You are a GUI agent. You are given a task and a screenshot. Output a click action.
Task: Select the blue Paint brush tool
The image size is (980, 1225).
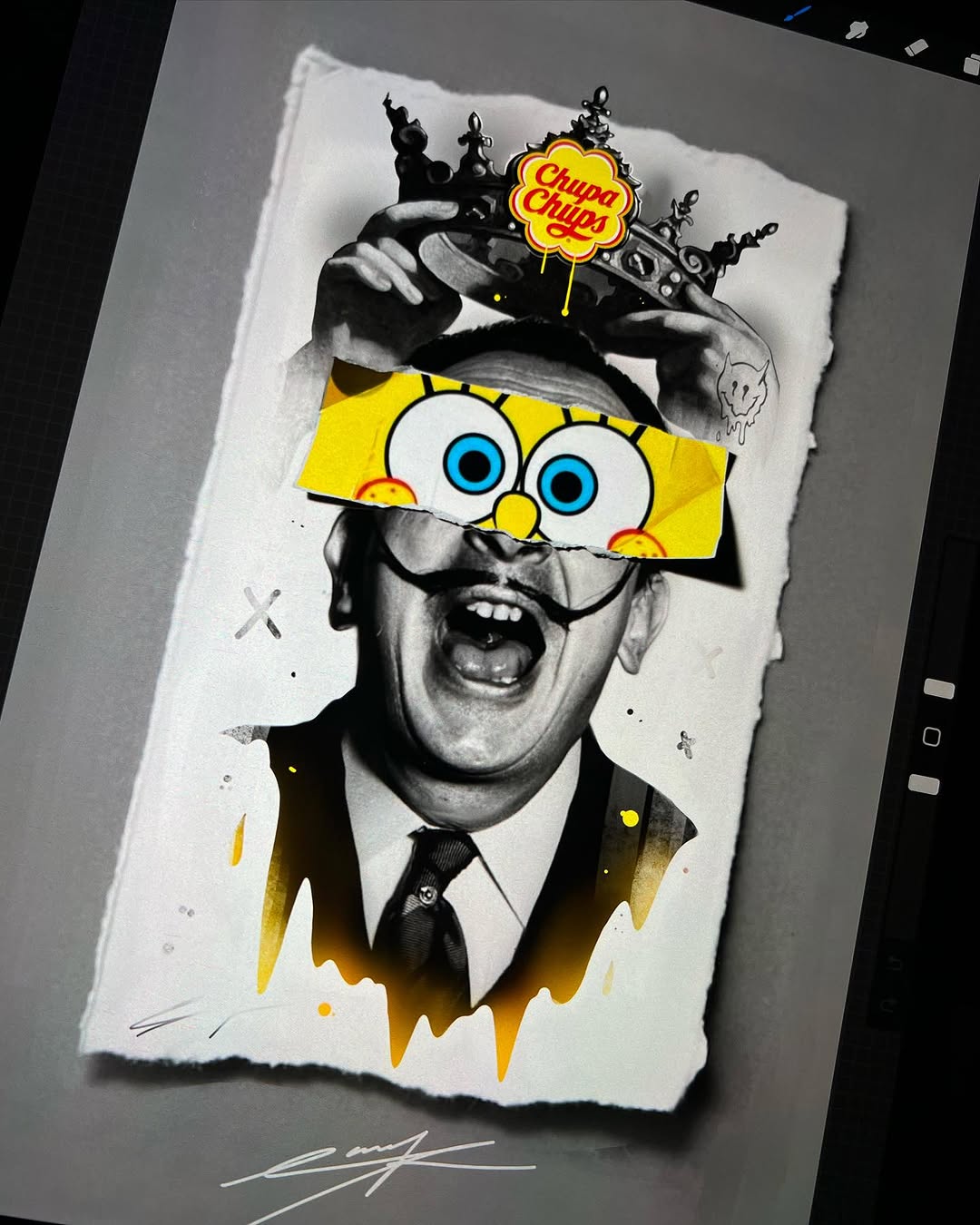(x=798, y=14)
